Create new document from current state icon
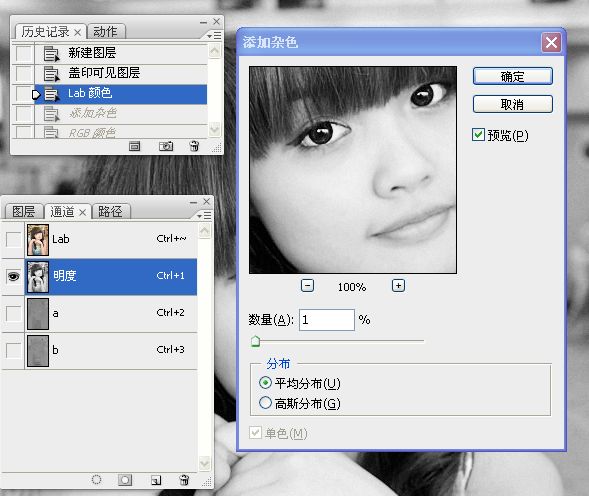 click(x=134, y=146)
